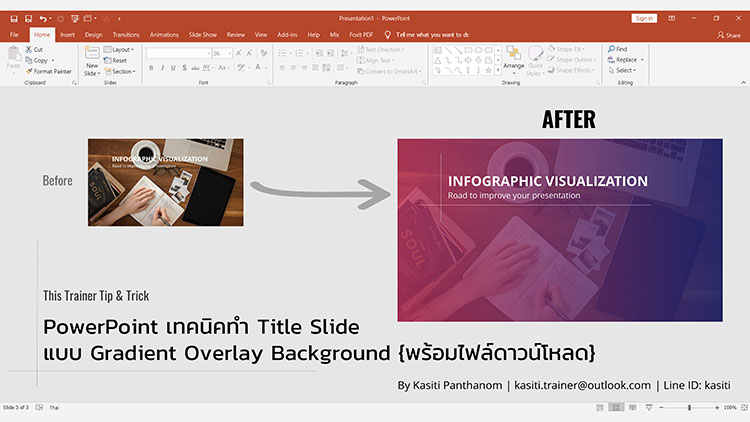Select the triangle shape in gallery

438,60
